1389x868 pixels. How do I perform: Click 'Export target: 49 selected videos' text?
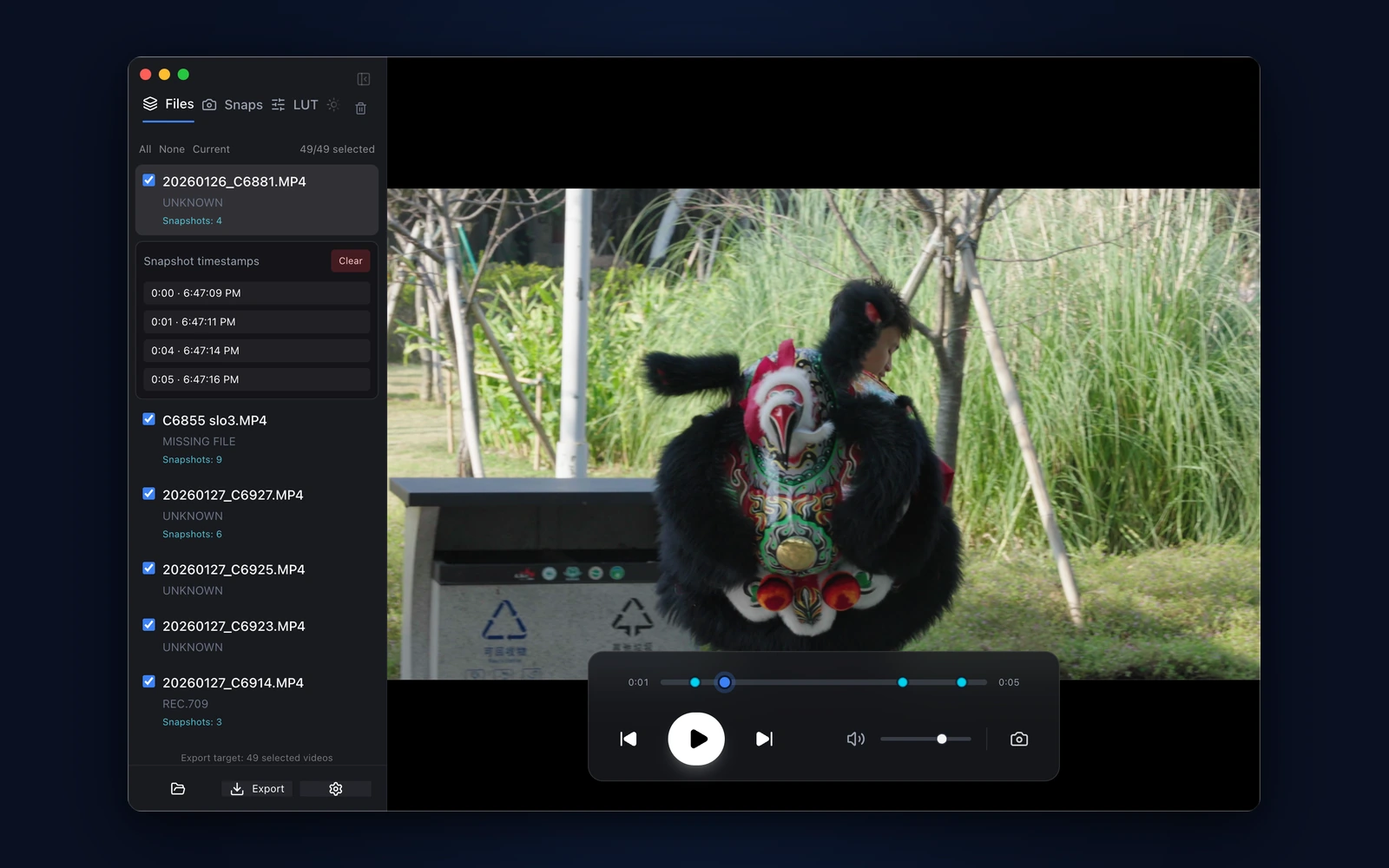(x=257, y=758)
